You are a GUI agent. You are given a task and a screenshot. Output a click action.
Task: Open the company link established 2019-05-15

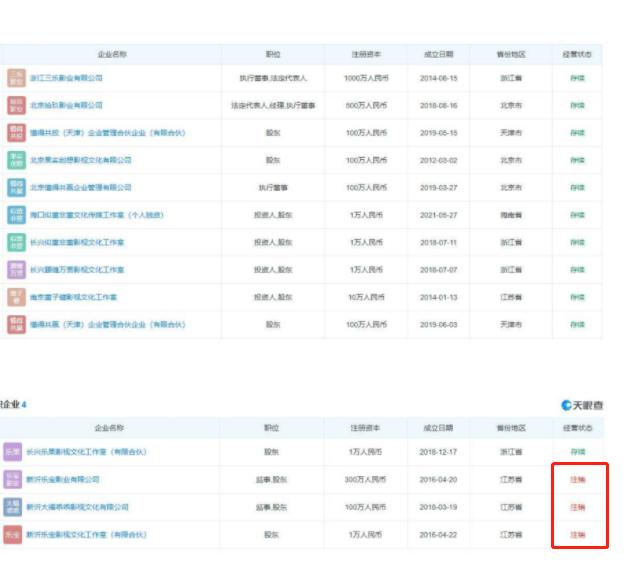[x=107, y=133]
